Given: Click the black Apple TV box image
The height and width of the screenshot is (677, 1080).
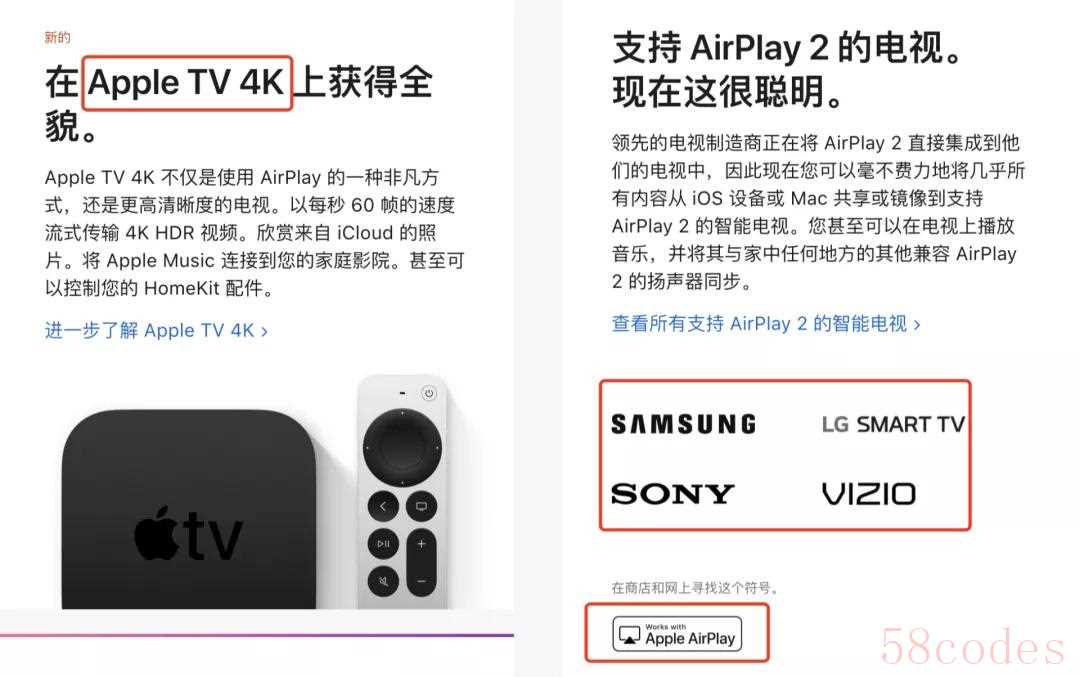Looking at the screenshot, I should pos(189,510).
